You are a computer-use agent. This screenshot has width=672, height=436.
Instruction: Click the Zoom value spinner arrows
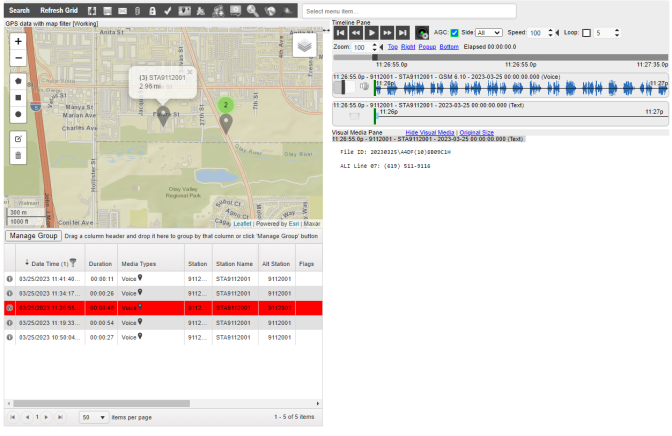pyautogui.click(x=375, y=47)
